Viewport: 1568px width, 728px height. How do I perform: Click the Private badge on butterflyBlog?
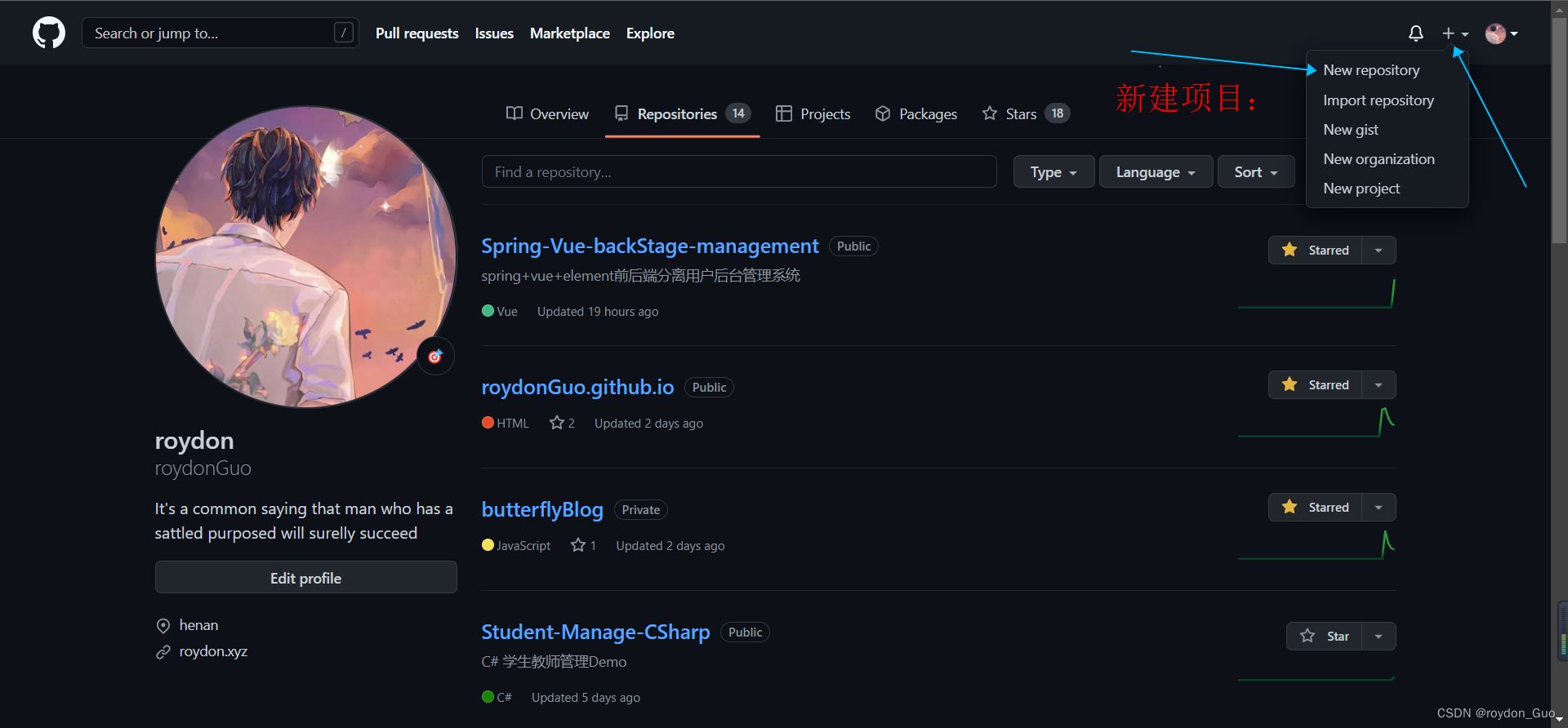tap(641, 510)
